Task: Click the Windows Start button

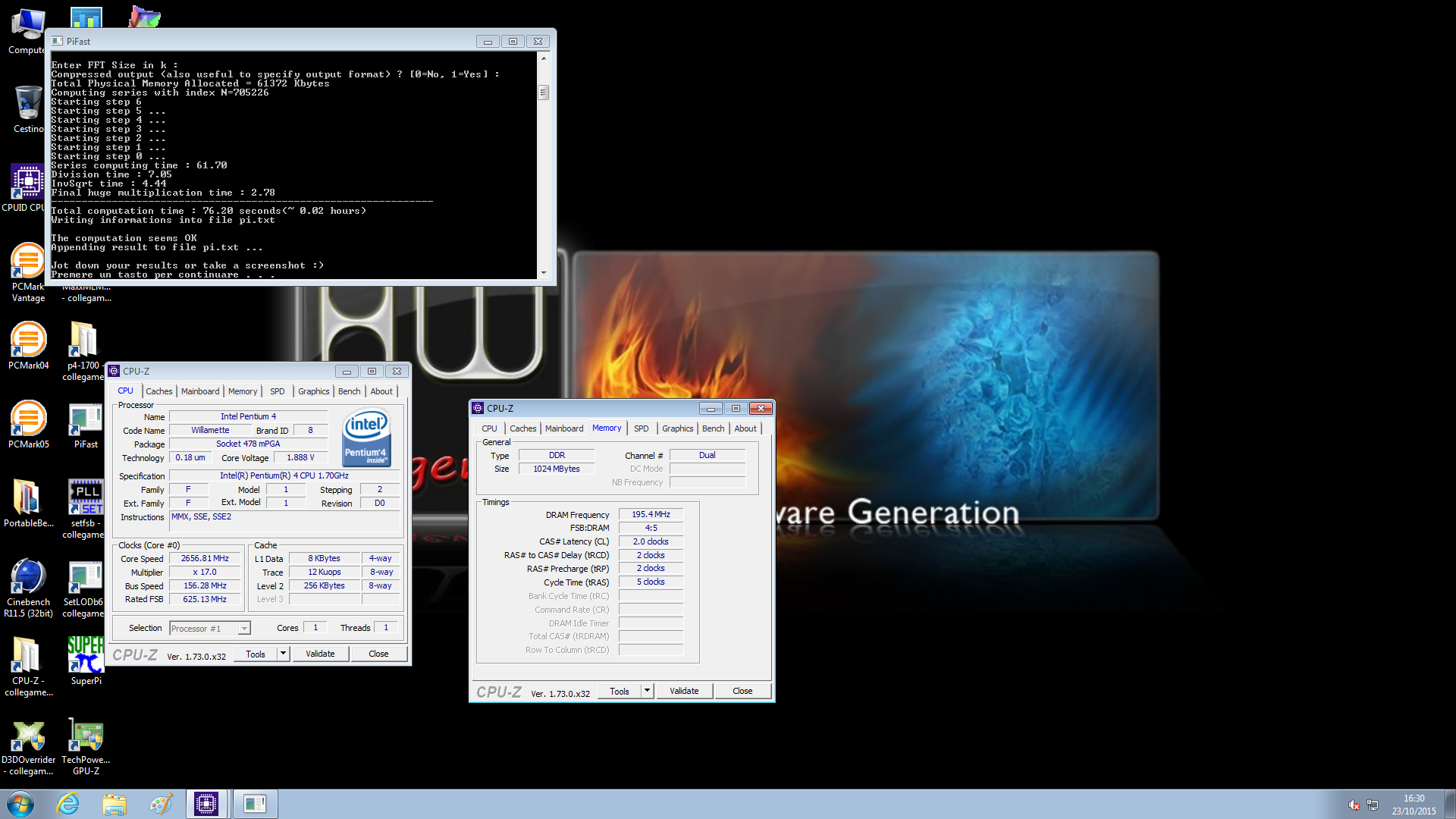Action: [x=20, y=804]
